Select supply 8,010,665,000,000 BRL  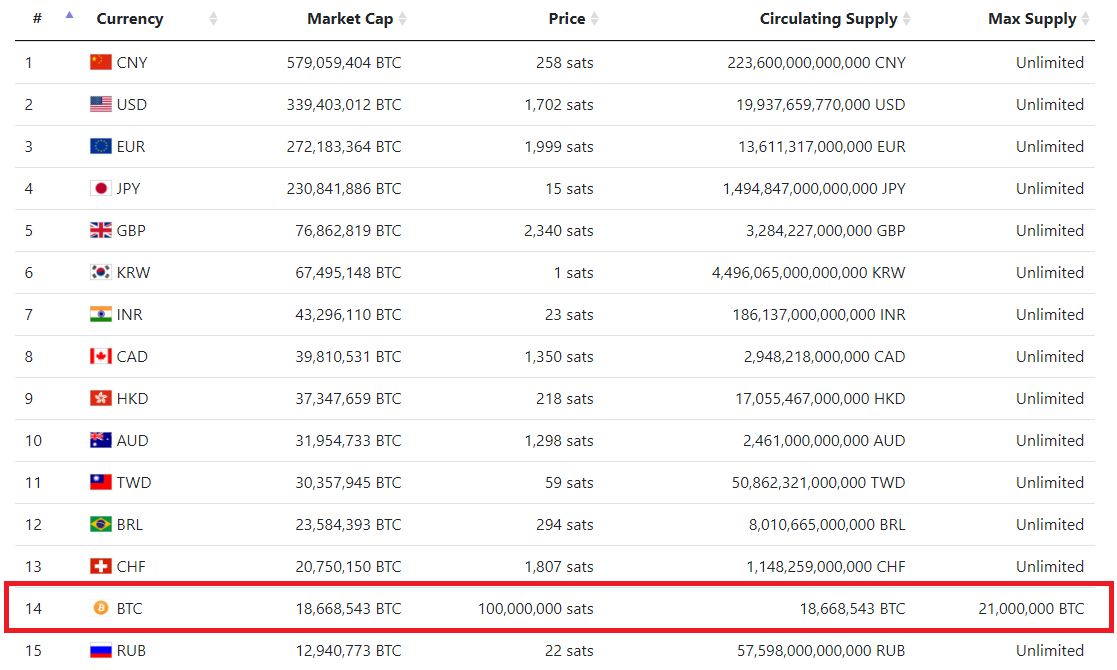827,525
